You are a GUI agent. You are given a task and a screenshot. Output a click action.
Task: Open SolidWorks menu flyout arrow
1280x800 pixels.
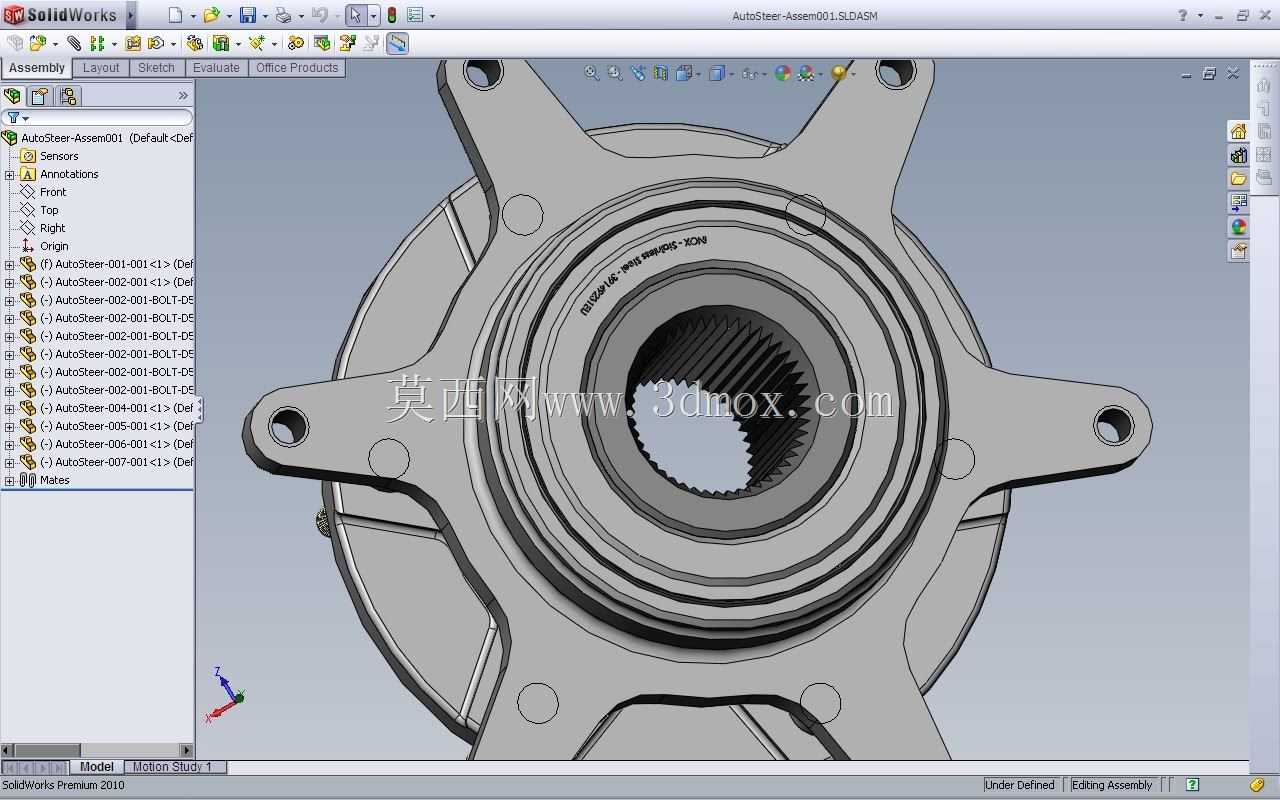[x=131, y=15]
